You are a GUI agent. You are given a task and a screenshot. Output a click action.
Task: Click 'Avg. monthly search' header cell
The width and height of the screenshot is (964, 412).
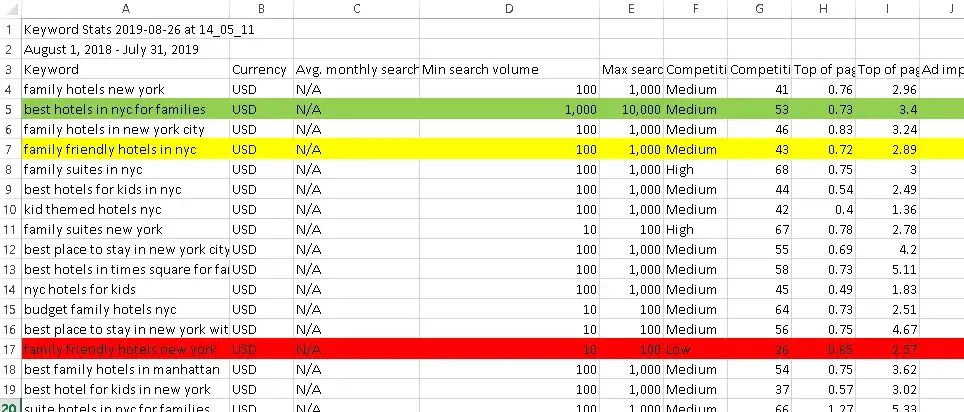(357, 69)
